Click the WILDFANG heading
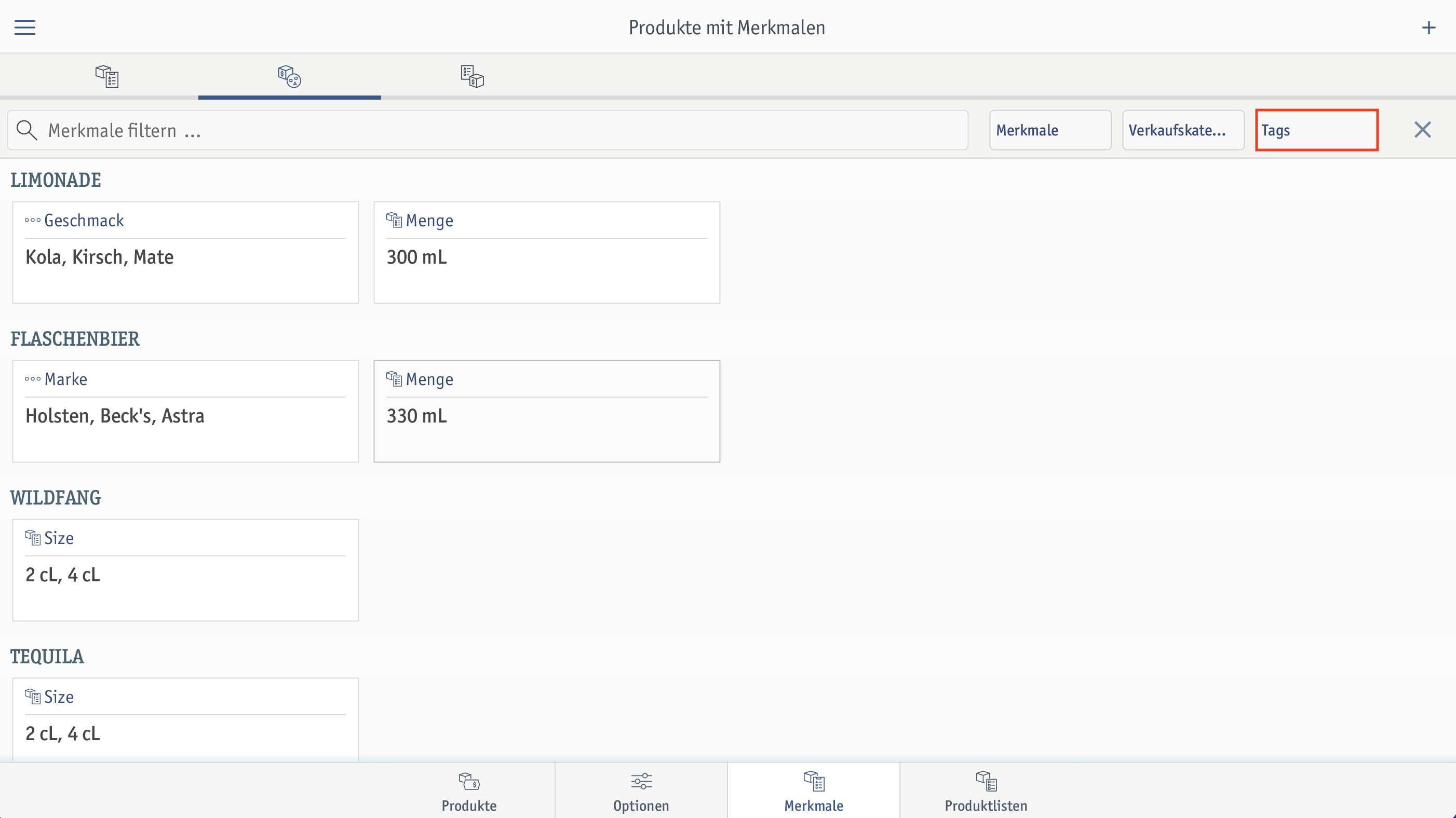 (56, 498)
